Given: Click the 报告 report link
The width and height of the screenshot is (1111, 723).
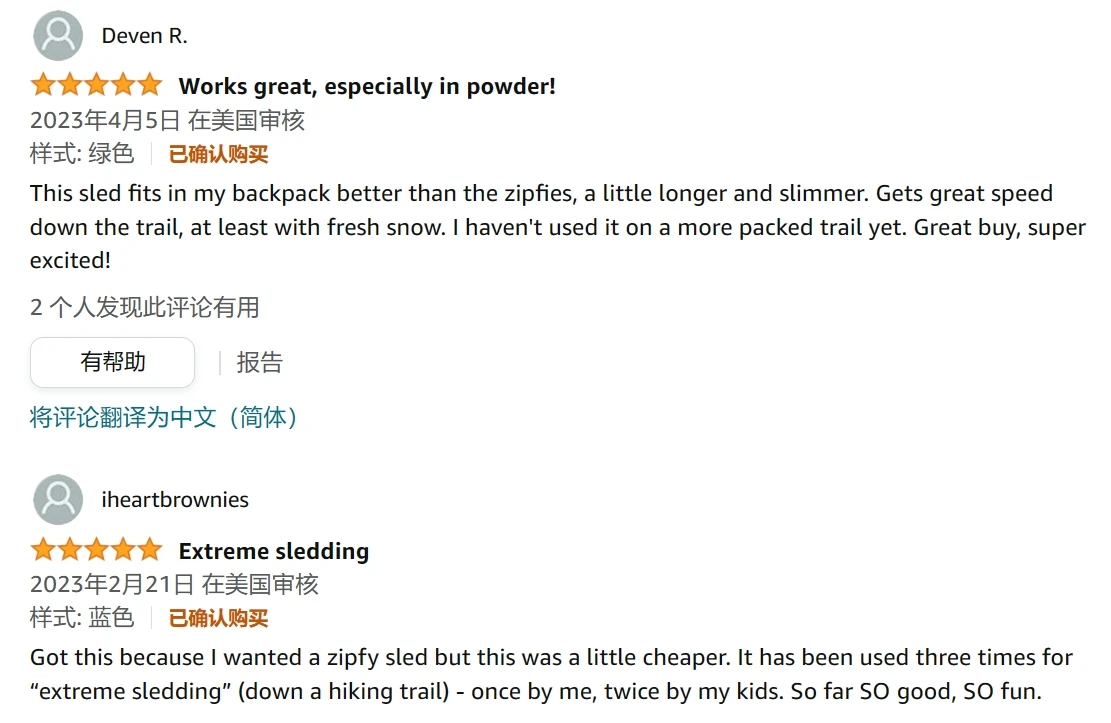Looking at the screenshot, I should pos(259,362).
